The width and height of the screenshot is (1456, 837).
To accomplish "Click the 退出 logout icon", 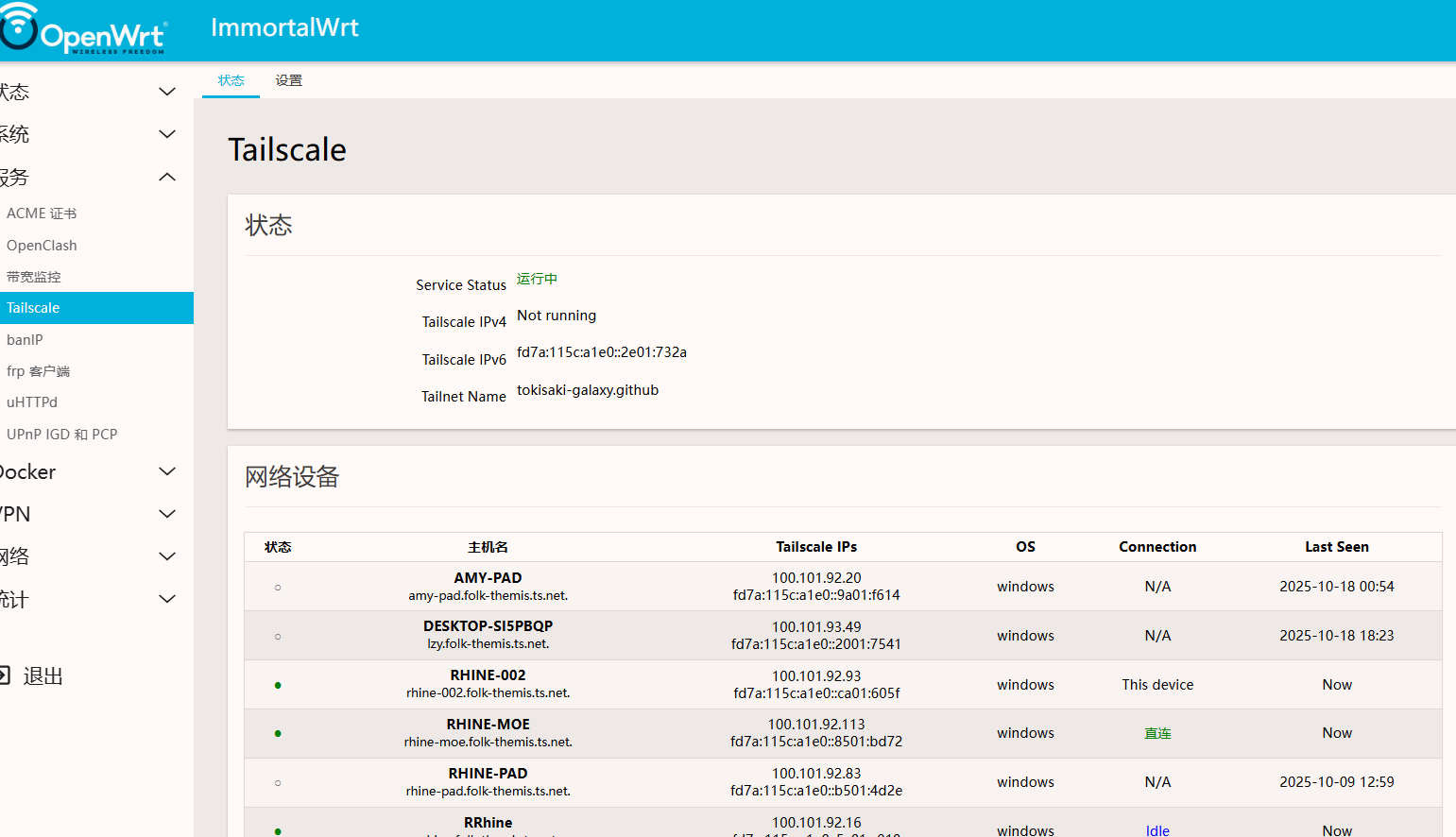I will click(x=4, y=675).
